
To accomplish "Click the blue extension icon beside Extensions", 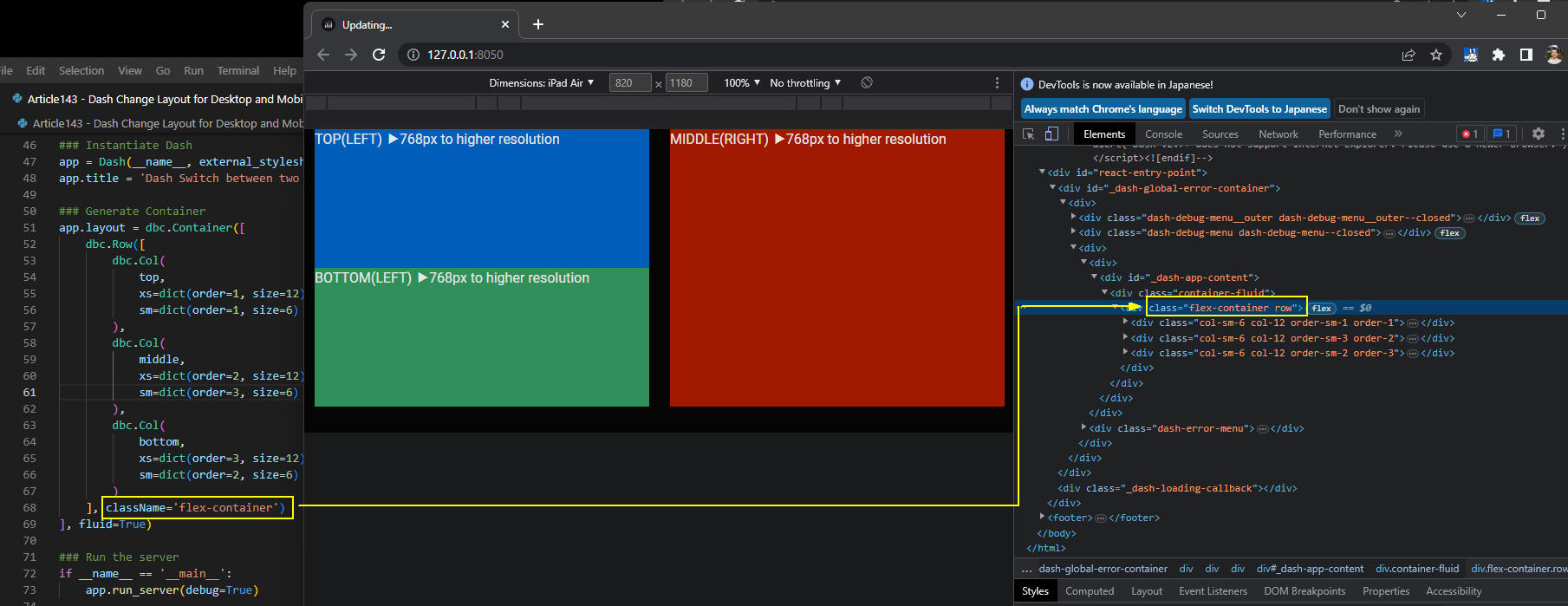I will [x=1471, y=55].
